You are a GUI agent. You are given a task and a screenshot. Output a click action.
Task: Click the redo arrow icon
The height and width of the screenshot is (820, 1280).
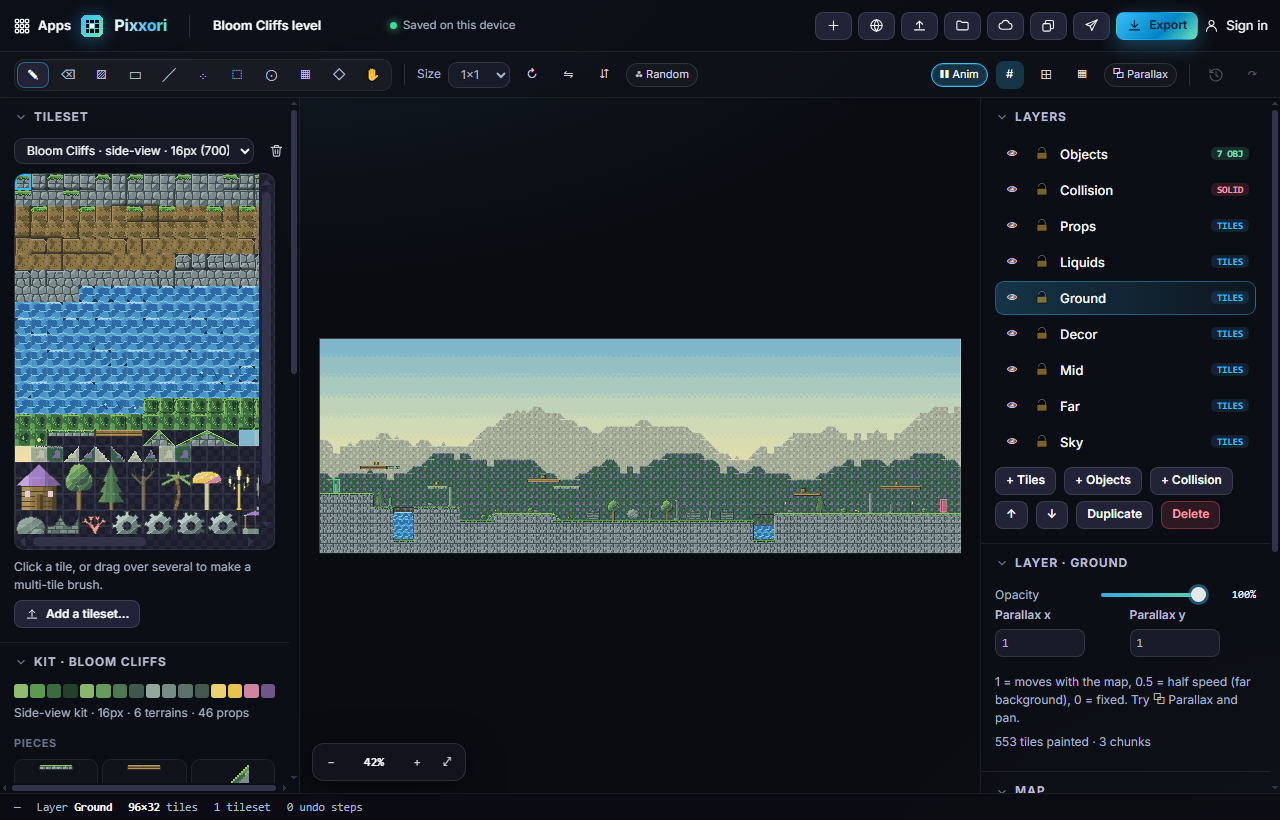click(x=1251, y=74)
